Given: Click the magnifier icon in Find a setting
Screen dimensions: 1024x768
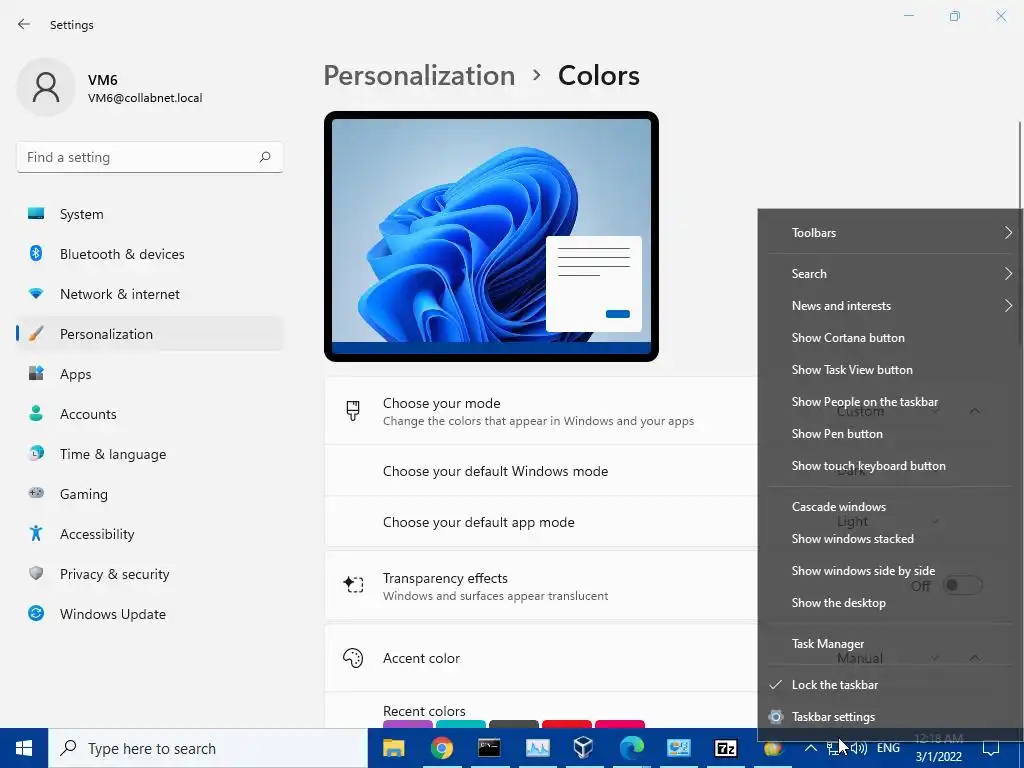Looking at the screenshot, I should tap(264, 157).
